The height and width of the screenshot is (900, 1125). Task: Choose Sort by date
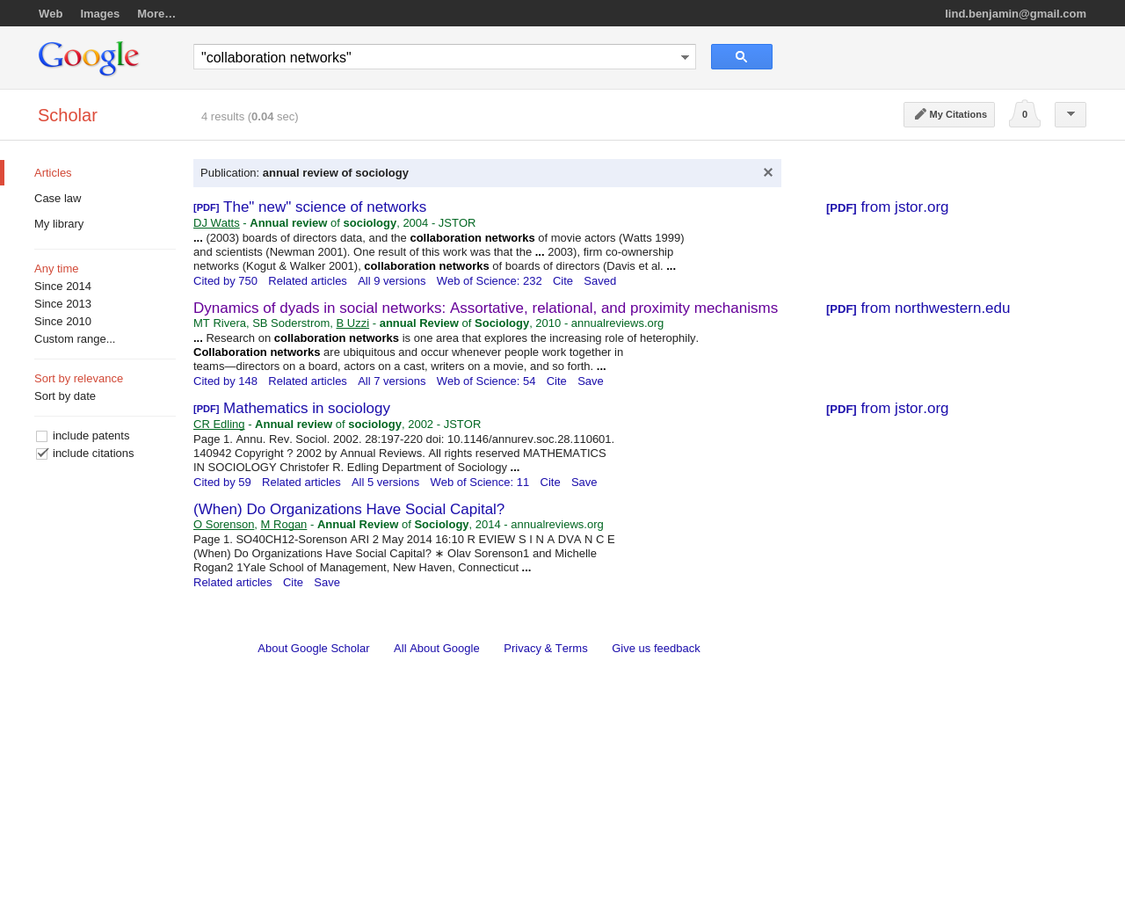tap(65, 396)
